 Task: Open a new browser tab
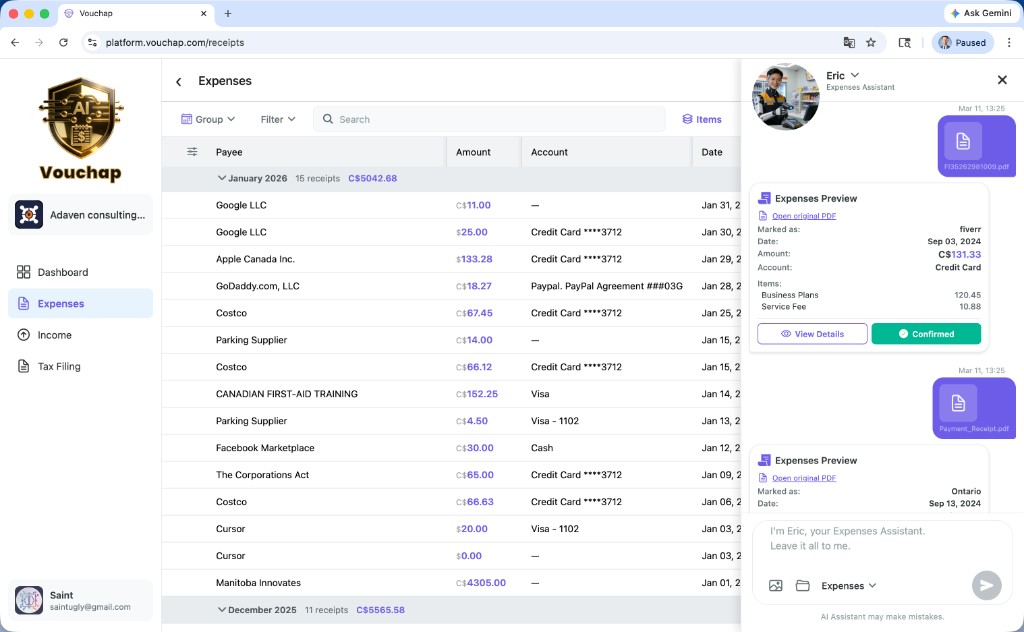click(x=228, y=13)
